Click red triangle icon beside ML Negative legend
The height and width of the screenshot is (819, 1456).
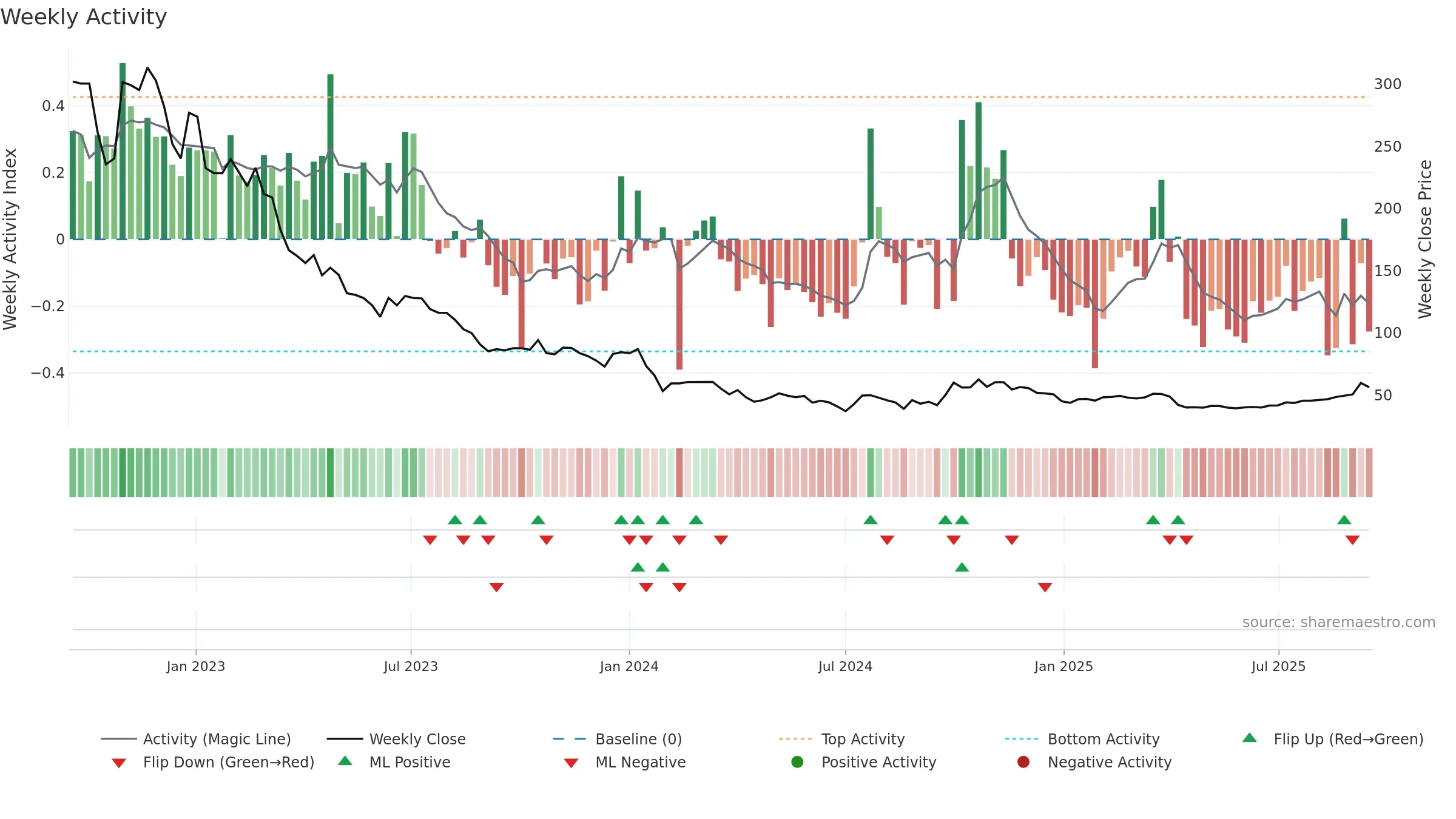[x=571, y=763]
